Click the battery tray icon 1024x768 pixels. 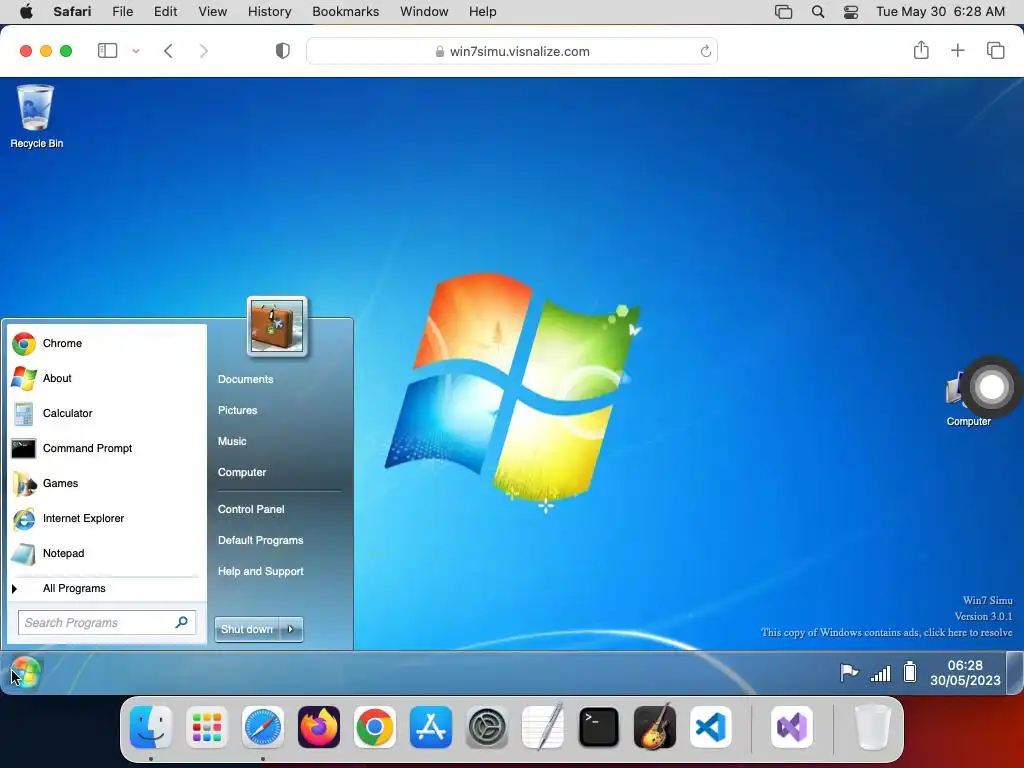[910, 671]
